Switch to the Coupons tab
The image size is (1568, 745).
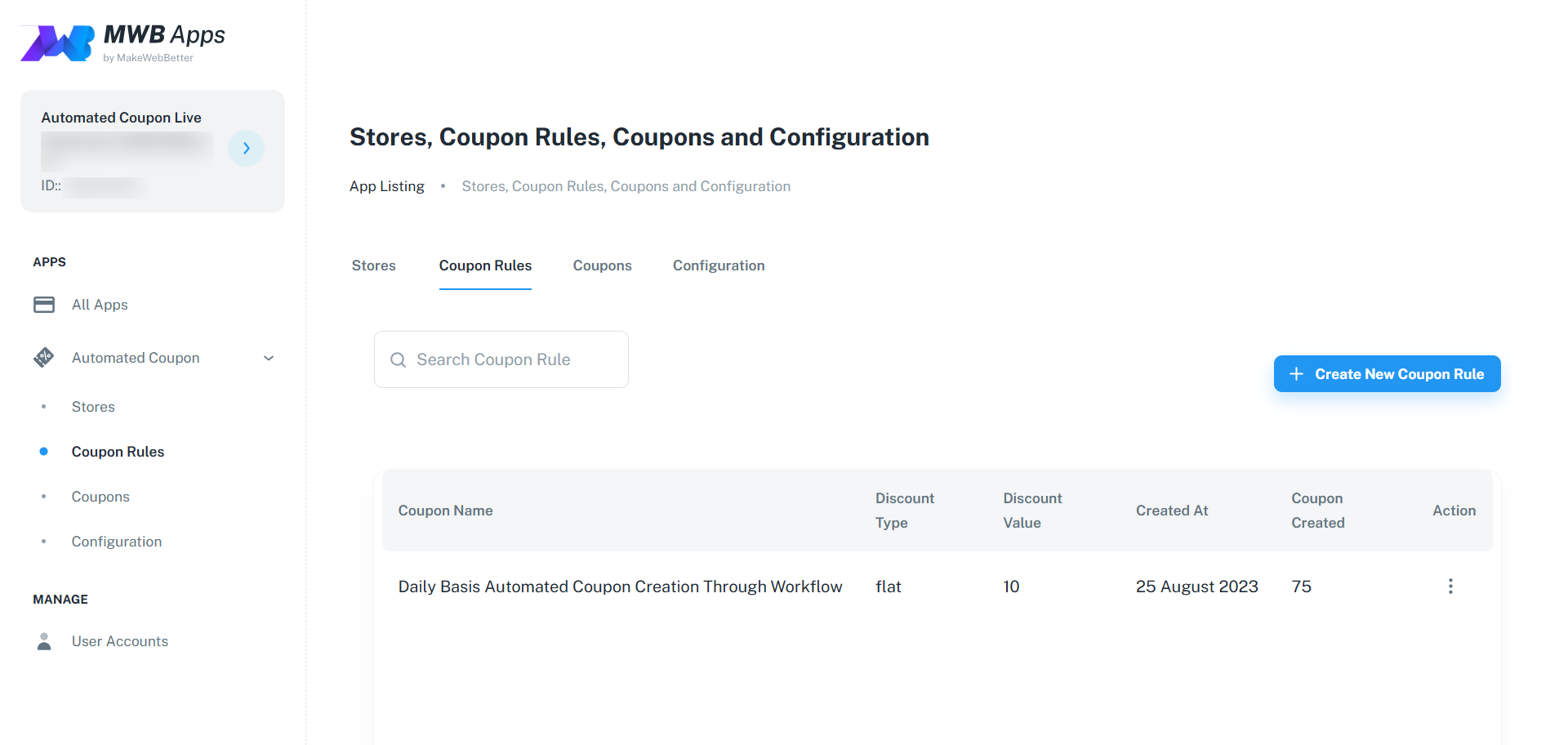pos(602,265)
